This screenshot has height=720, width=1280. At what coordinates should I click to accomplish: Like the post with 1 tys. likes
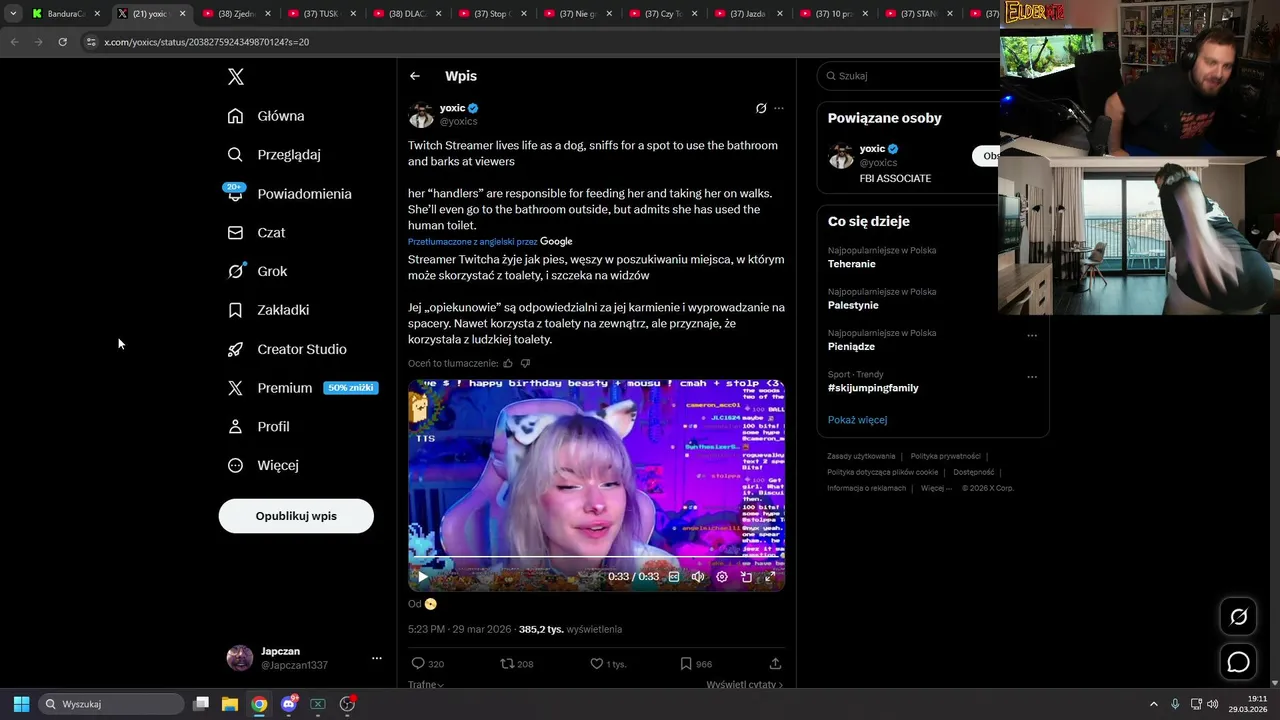click(x=608, y=664)
